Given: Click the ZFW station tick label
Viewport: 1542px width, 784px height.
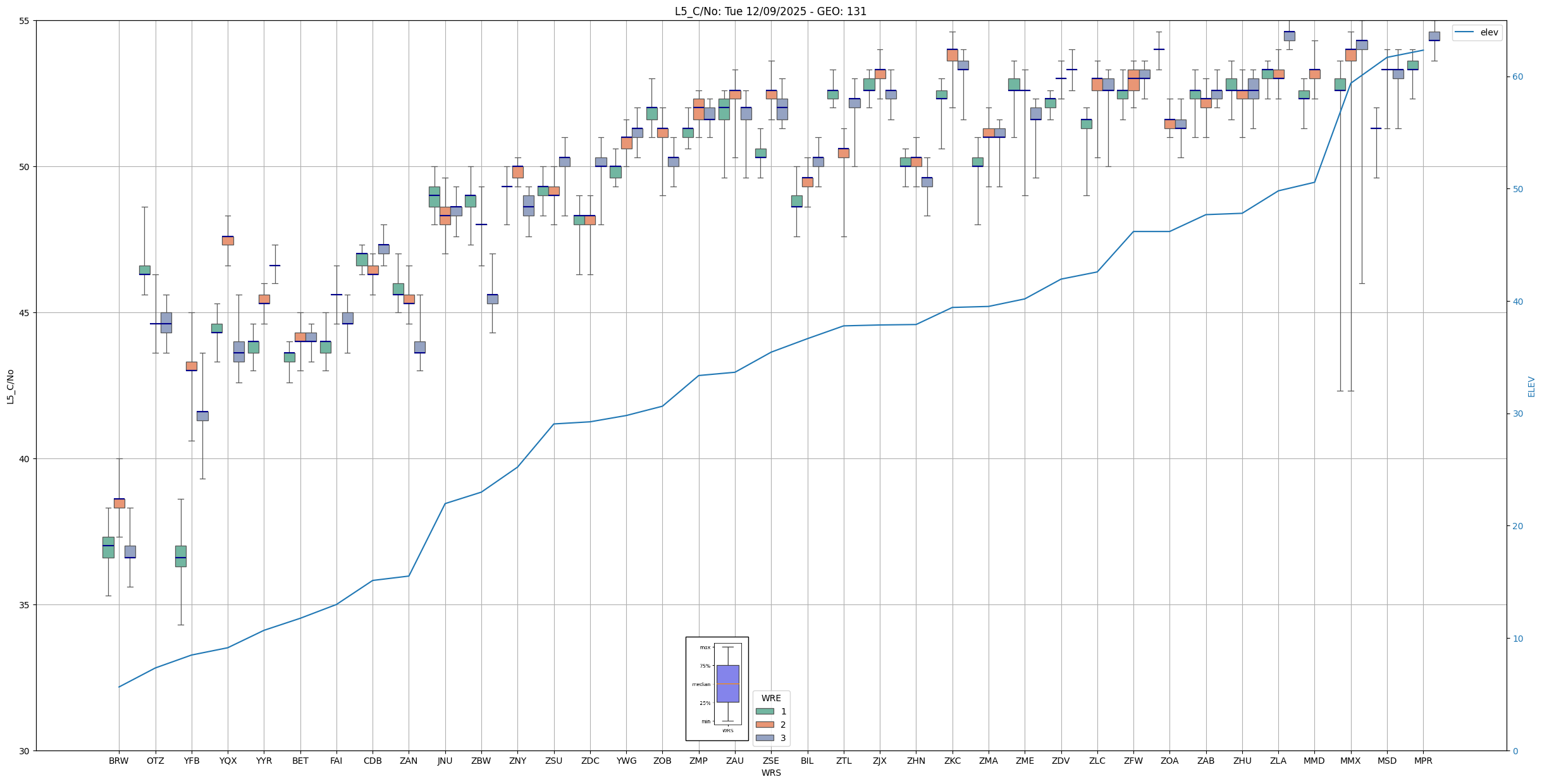Looking at the screenshot, I should tap(1133, 761).
